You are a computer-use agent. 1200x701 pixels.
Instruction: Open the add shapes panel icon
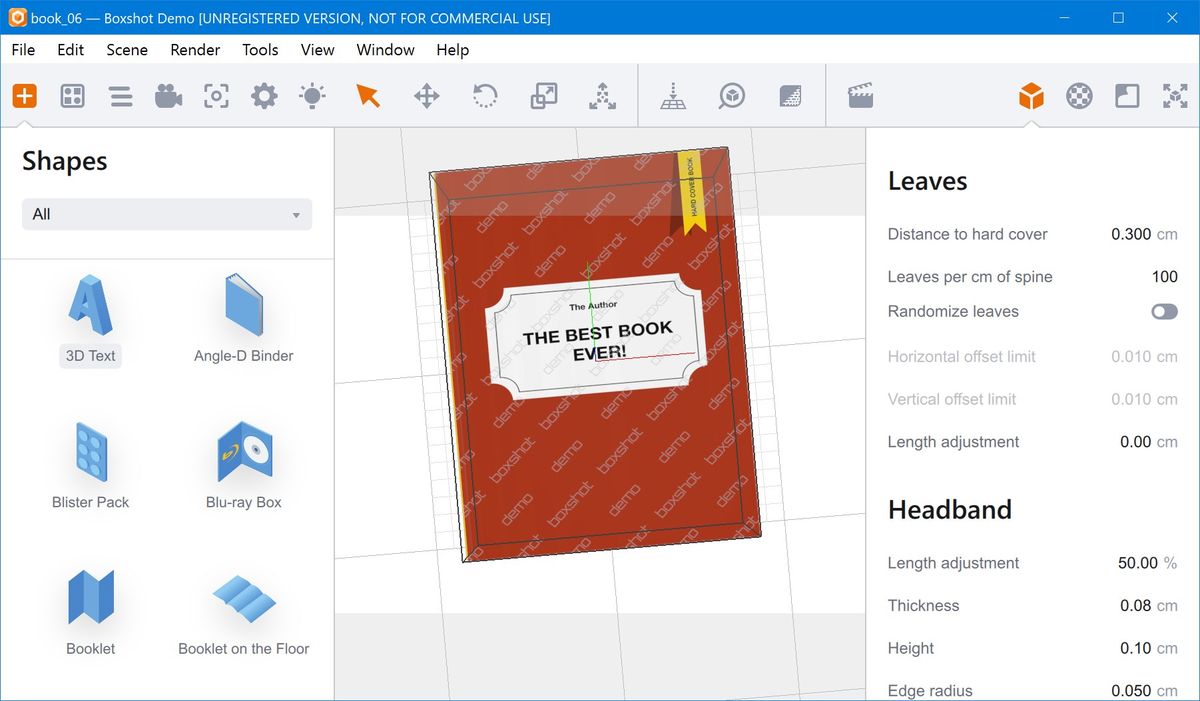coord(24,96)
